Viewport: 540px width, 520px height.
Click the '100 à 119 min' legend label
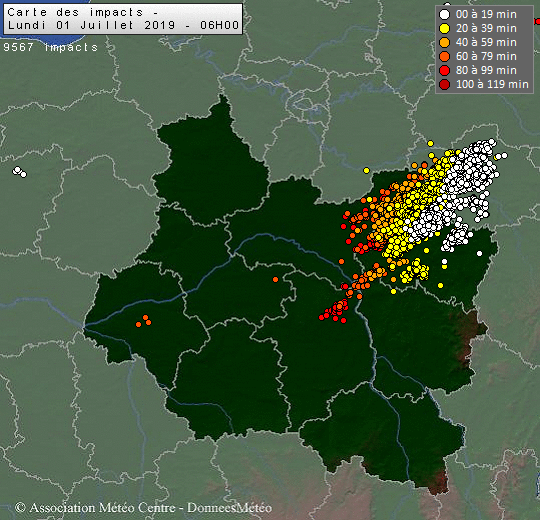tap(492, 84)
